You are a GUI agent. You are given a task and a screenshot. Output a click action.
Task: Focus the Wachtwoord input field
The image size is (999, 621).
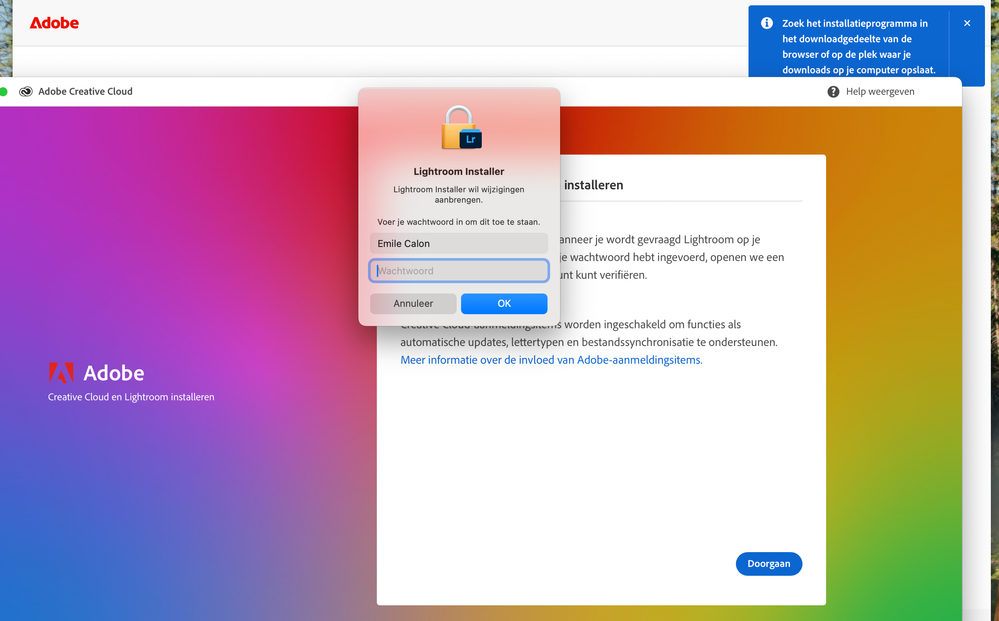point(459,271)
